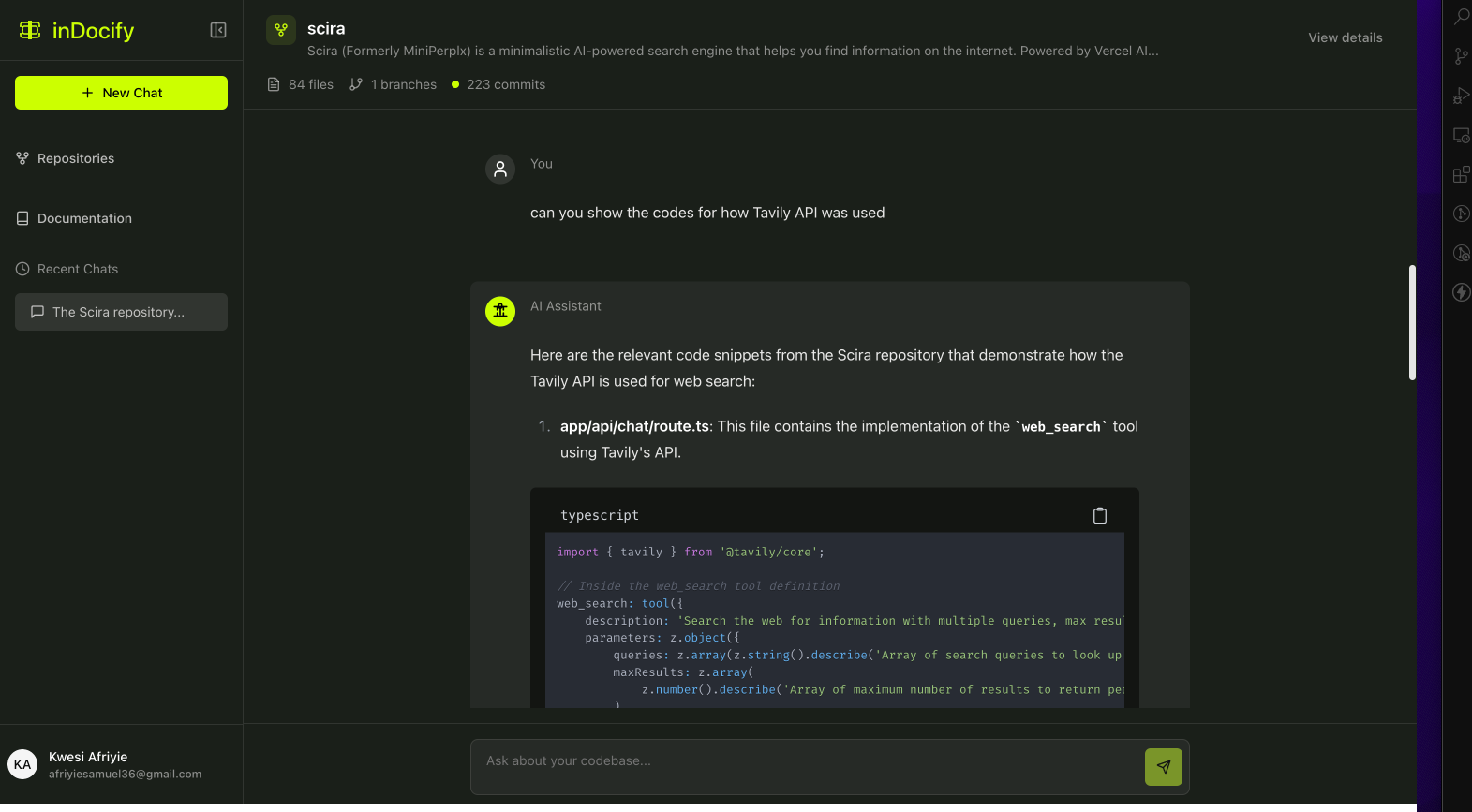Click the 1 branches count
Image resolution: width=1472 pixels, height=812 pixels.
(393, 84)
